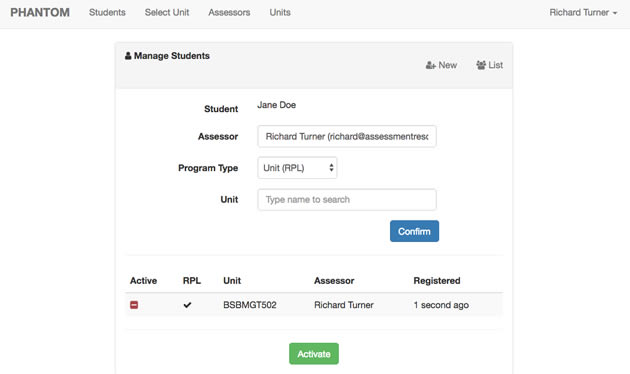Click the Assessor column header in table
The image size is (630, 374).
(334, 280)
